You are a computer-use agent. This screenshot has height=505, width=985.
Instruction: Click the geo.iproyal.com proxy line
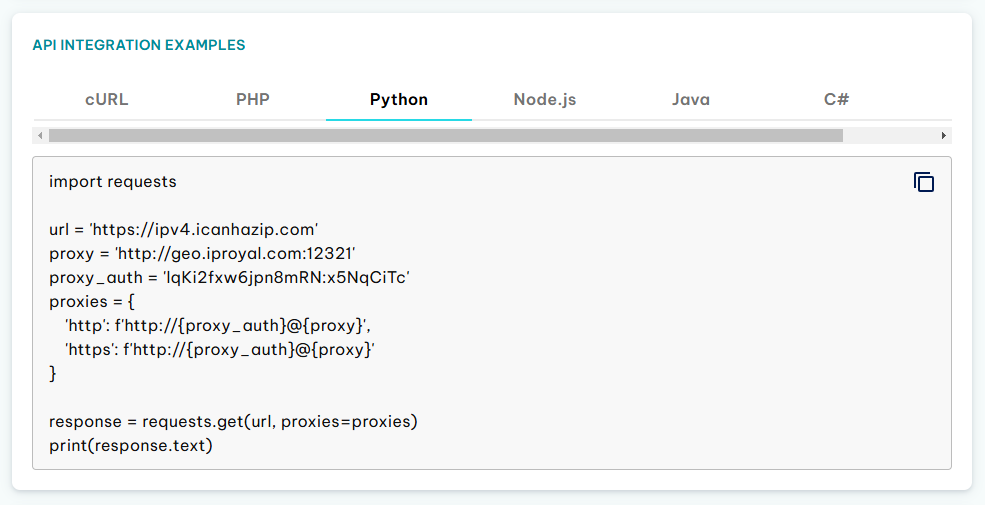(202, 254)
